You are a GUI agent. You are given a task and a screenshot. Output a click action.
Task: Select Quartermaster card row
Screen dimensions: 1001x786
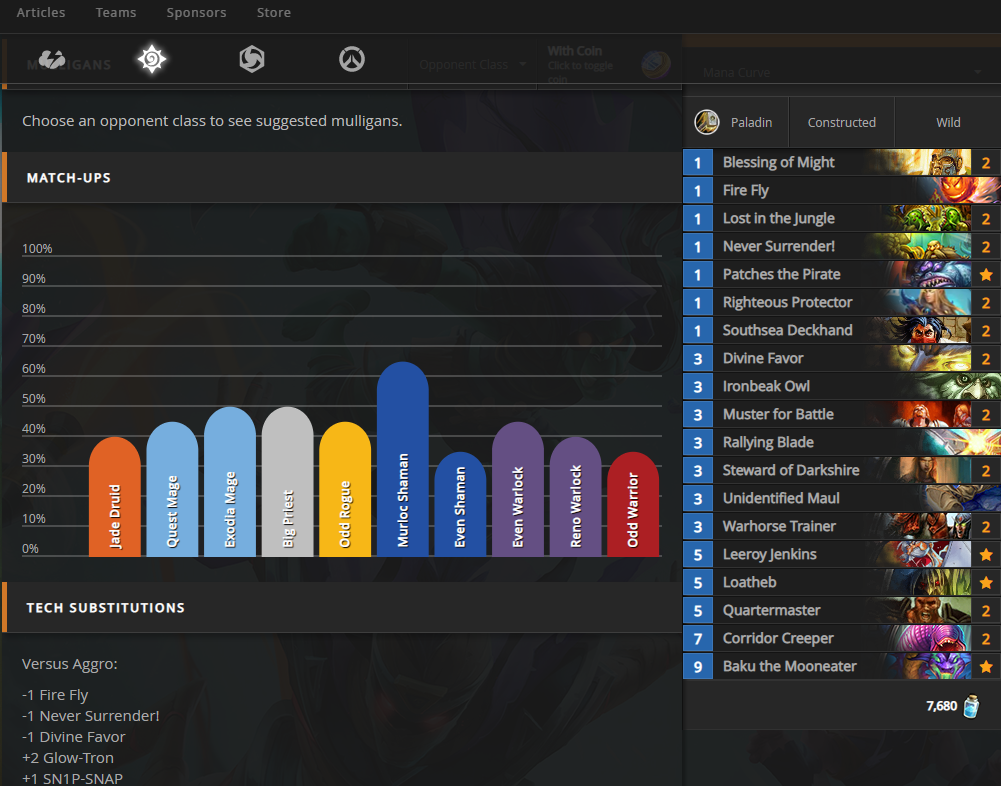click(842, 610)
